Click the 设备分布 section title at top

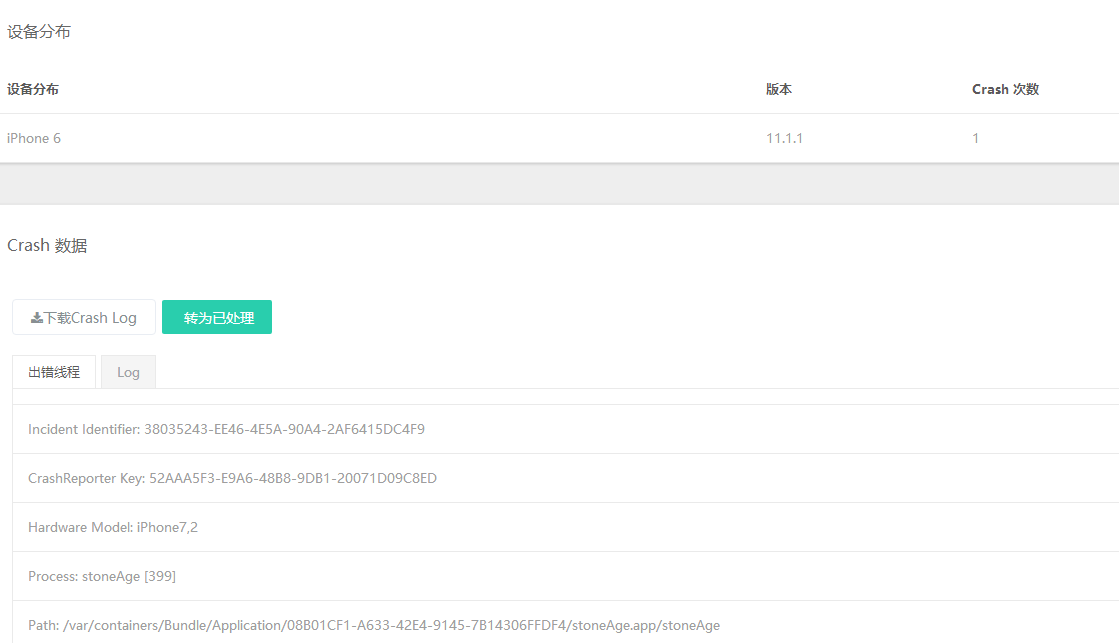coord(39,32)
